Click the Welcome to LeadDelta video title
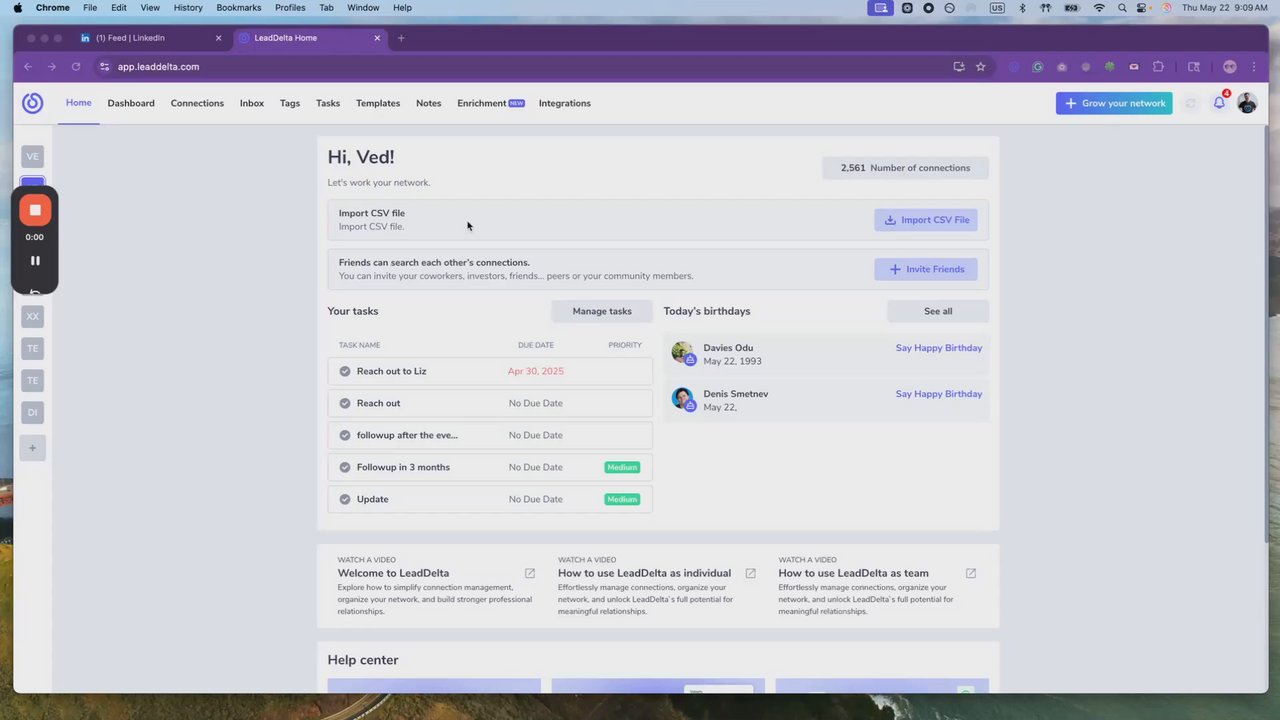Viewport: 1280px width, 720px height. (x=393, y=573)
